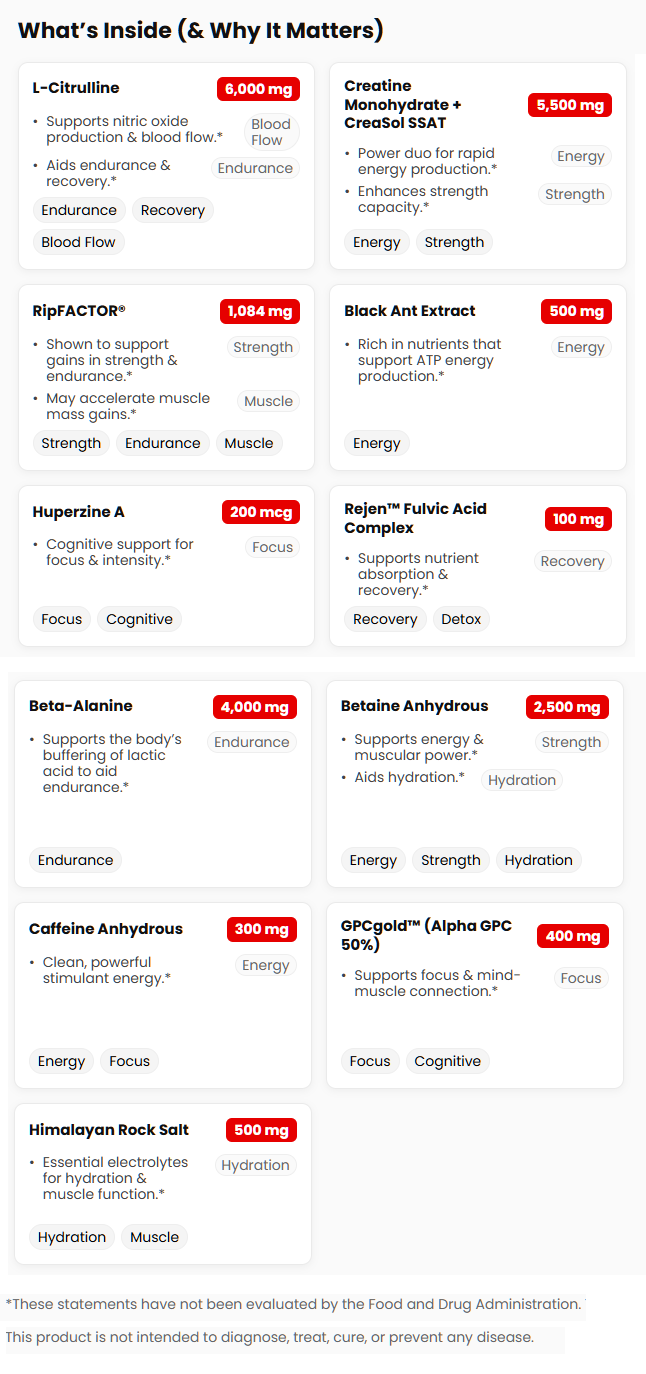Click the 200 mcg dosage badge
This screenshot has height=1374, width=646.
point(261,512)
